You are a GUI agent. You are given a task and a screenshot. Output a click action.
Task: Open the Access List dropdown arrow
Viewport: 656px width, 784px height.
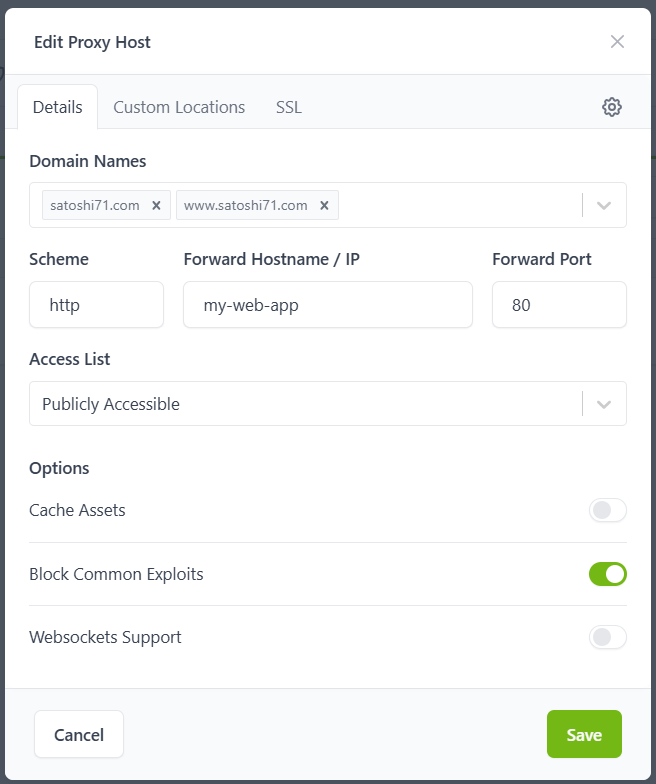[604, 404]
